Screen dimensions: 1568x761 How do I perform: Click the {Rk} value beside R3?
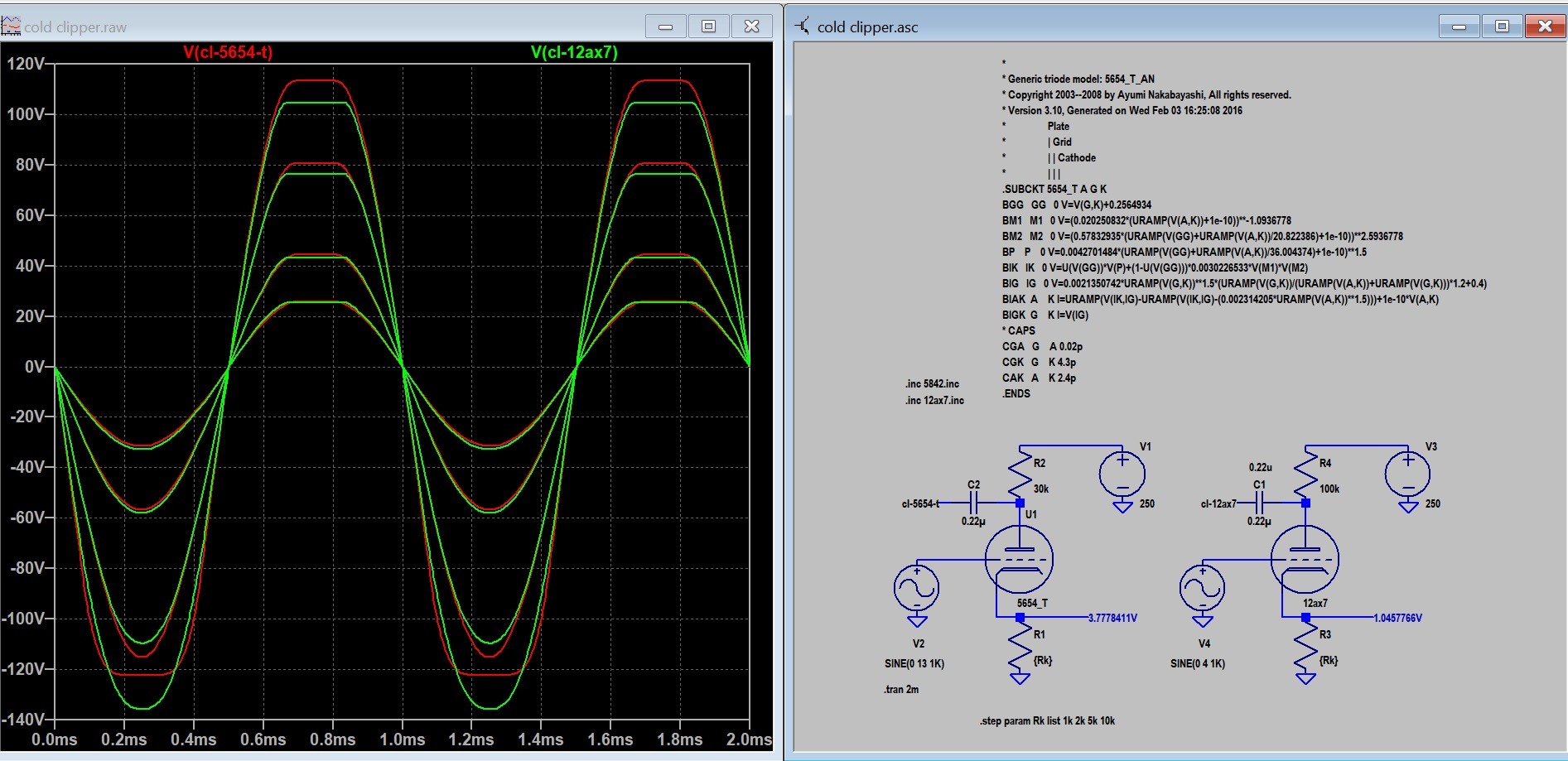click(1329, 660)
